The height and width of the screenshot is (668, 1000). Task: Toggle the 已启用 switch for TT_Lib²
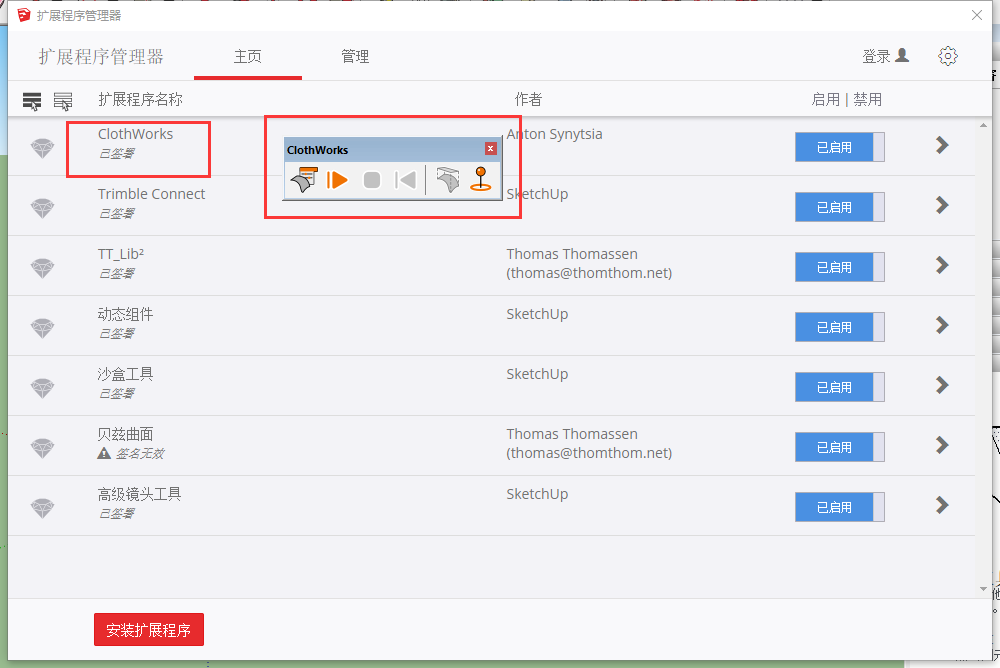[839, 267]
